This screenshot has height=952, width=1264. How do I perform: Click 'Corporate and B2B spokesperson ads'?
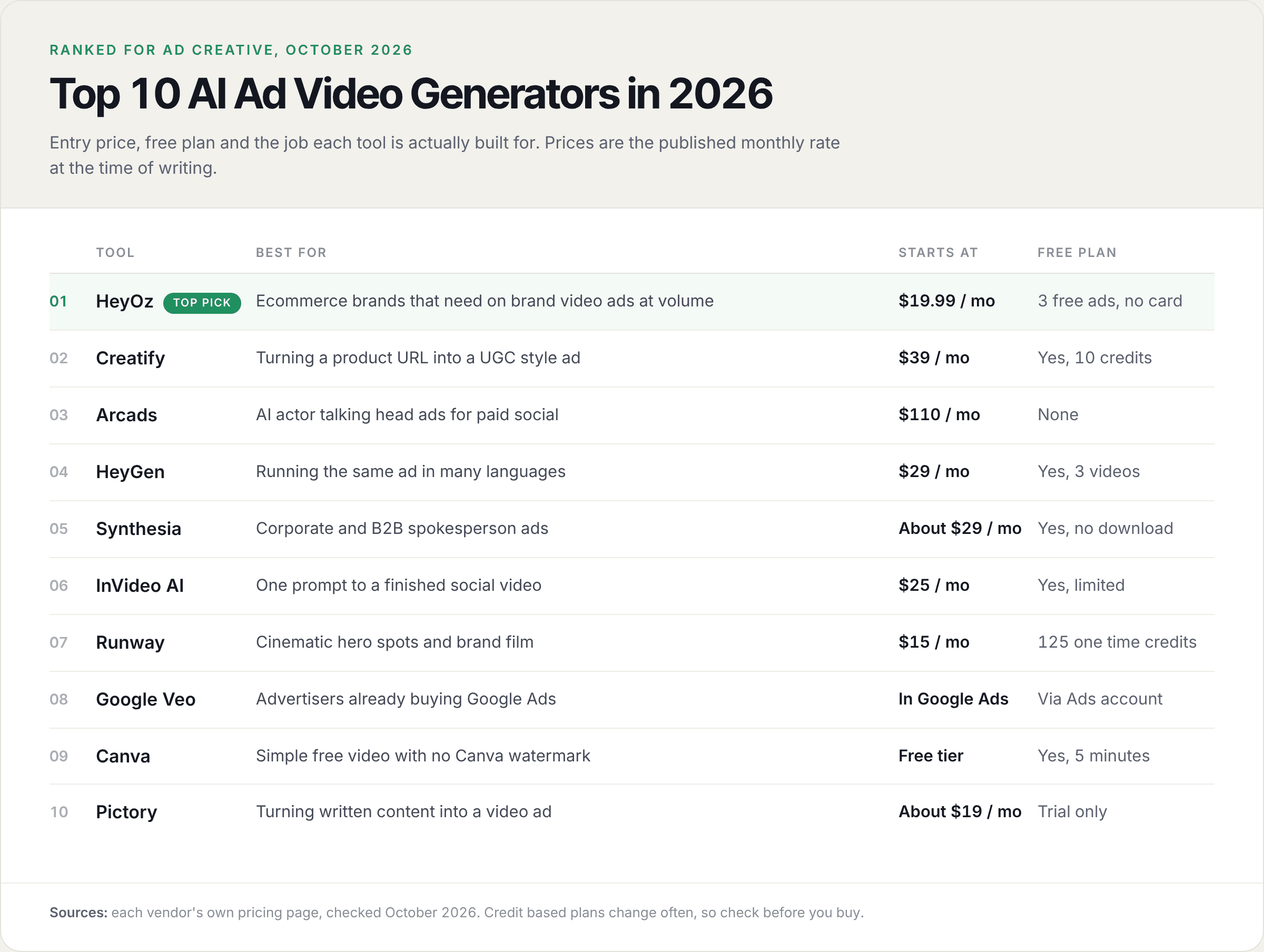(x=402, y=528)
